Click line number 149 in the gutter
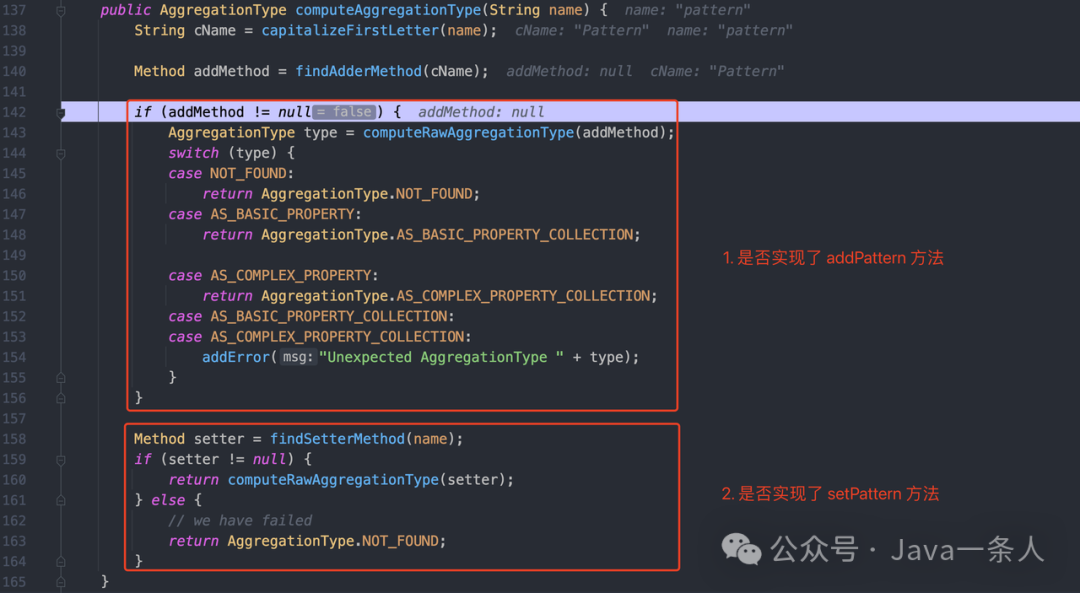This screenshot has width=1080, height=593. (x=14, y=256)
